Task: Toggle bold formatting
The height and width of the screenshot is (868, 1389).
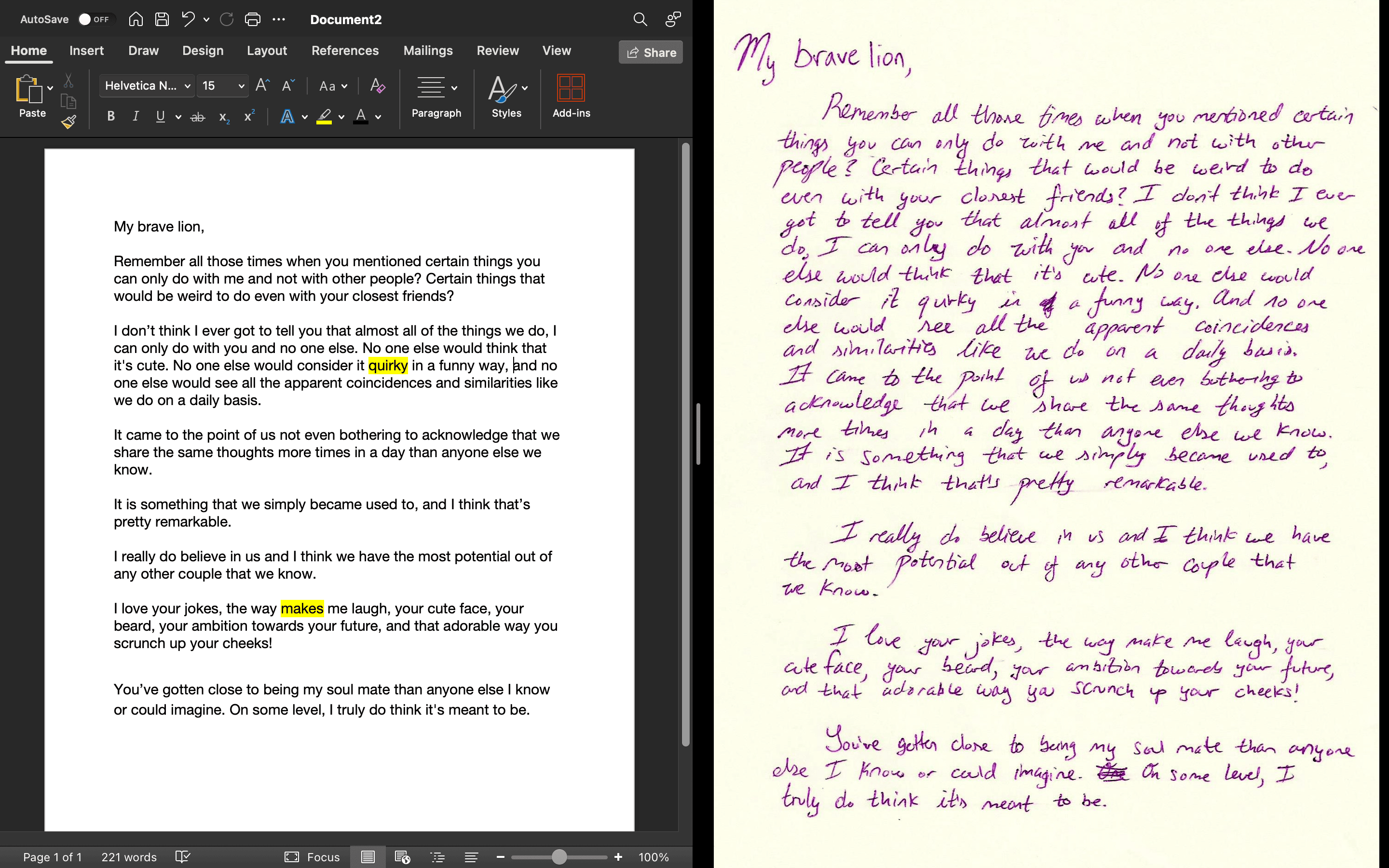Action: click(111, 117)
